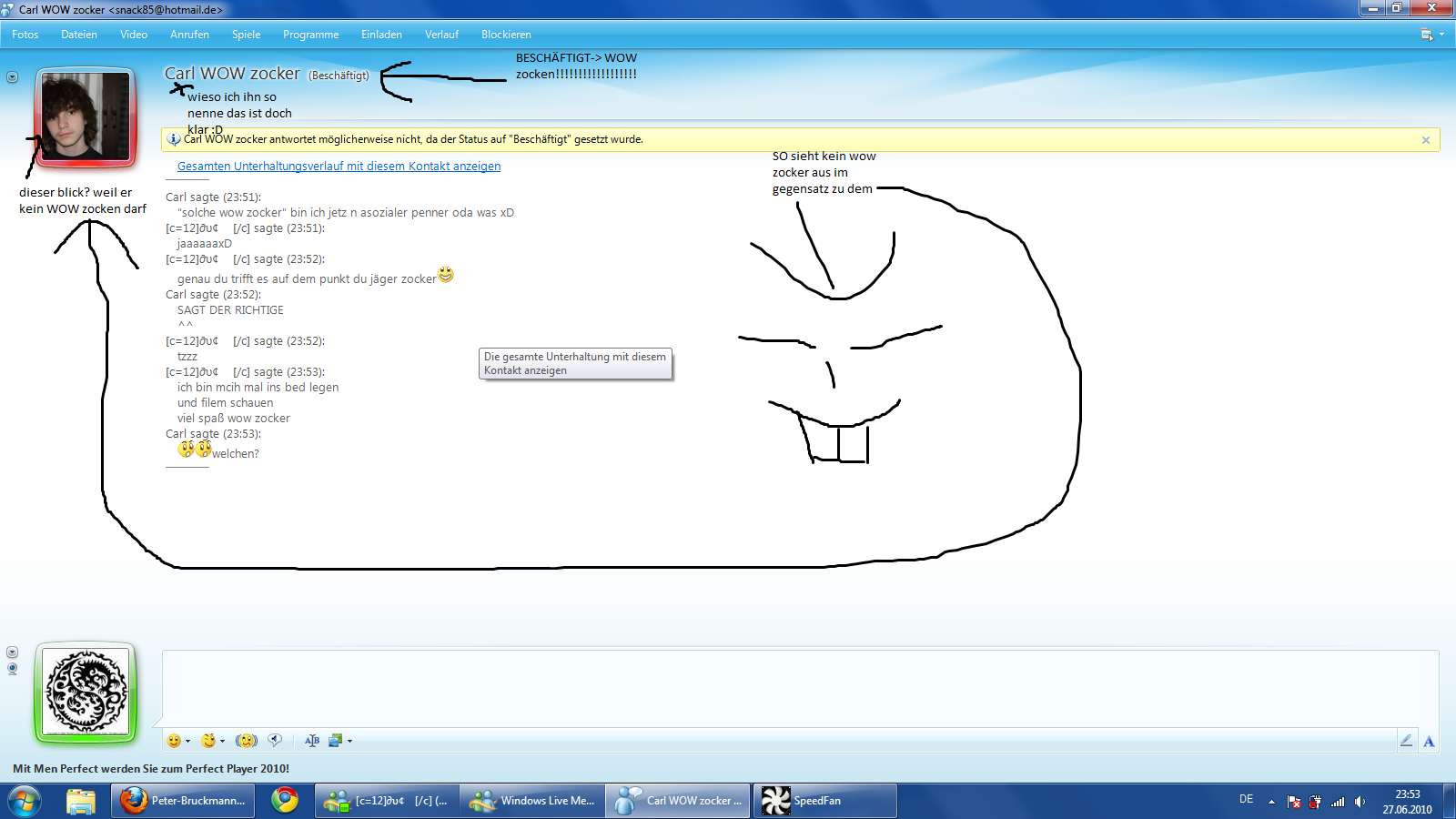Send a nudge with shaking-face icon
This screenshot has height=819, width=1456.
coord(247,741)
